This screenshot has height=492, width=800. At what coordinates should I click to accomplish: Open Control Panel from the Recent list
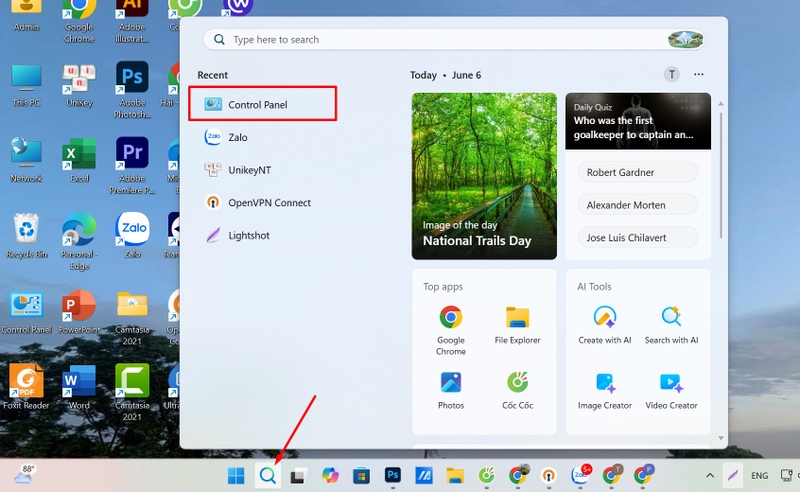[262, 104]
